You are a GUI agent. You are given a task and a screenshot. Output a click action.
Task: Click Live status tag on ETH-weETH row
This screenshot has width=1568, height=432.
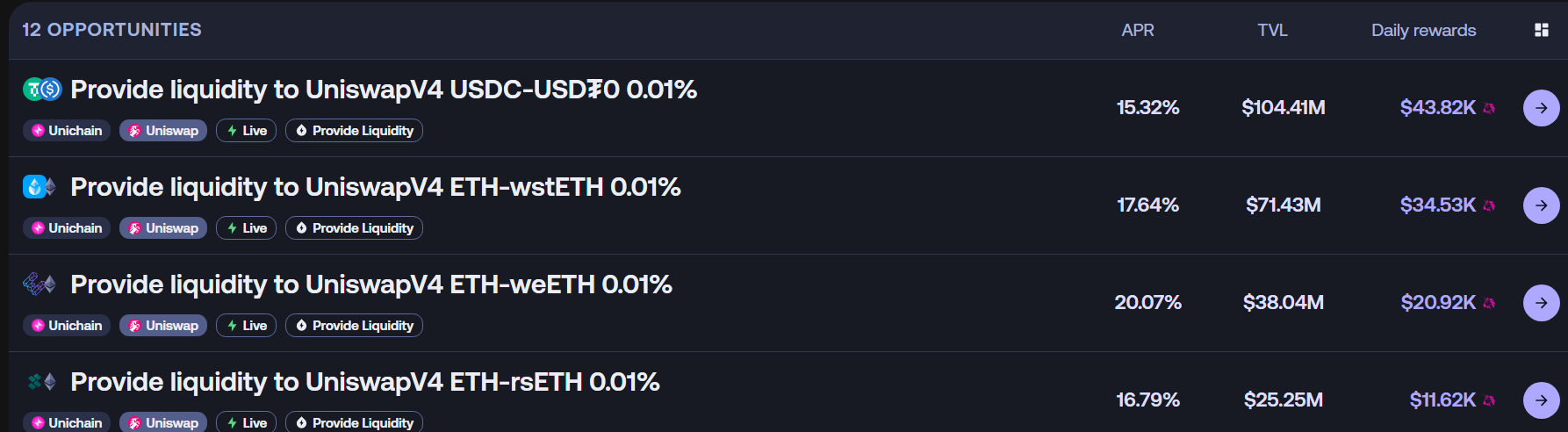[247, 326]
